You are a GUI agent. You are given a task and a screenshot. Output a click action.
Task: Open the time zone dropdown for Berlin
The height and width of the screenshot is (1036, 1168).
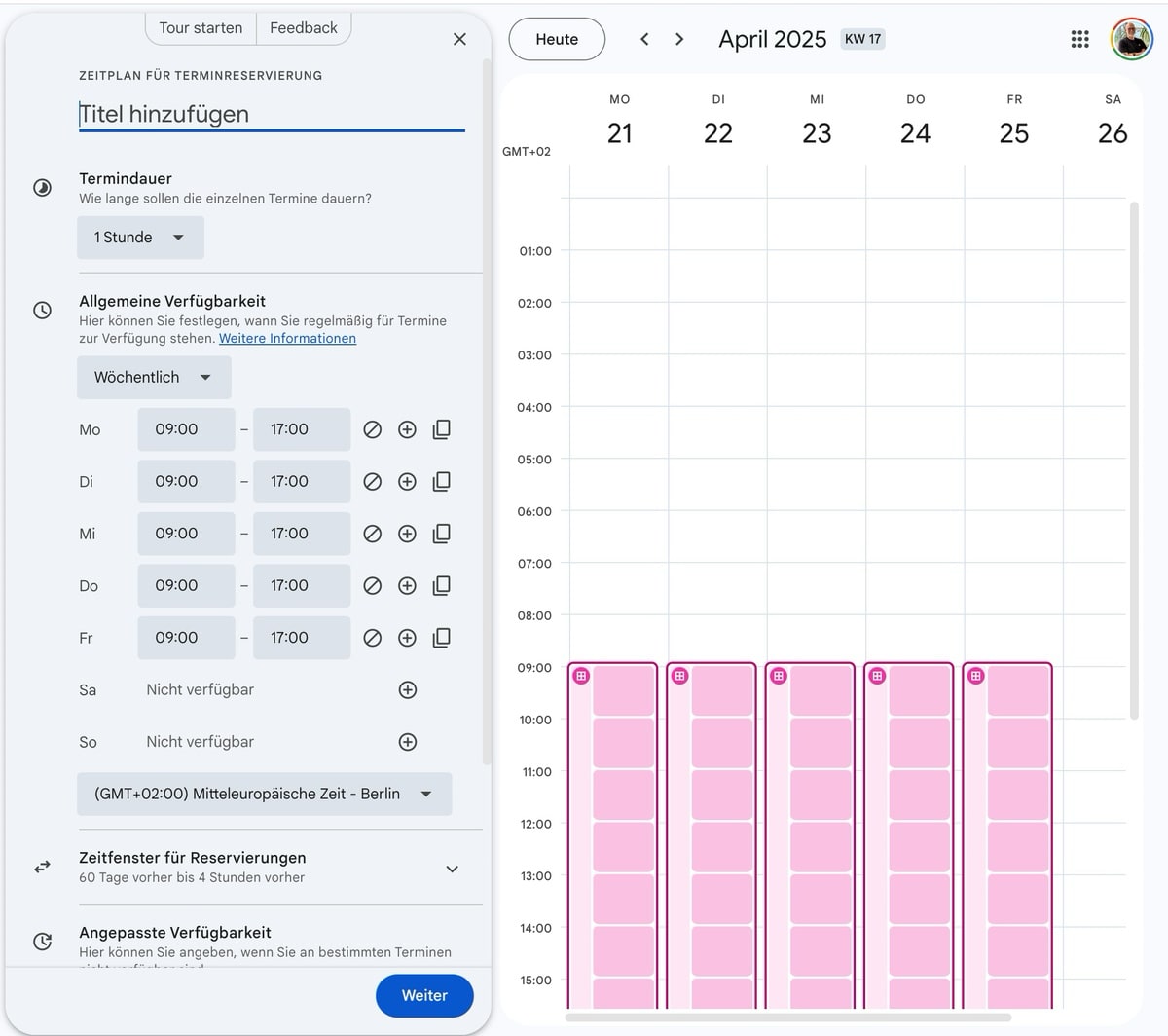pyautogui.click(x=264, y=794)
